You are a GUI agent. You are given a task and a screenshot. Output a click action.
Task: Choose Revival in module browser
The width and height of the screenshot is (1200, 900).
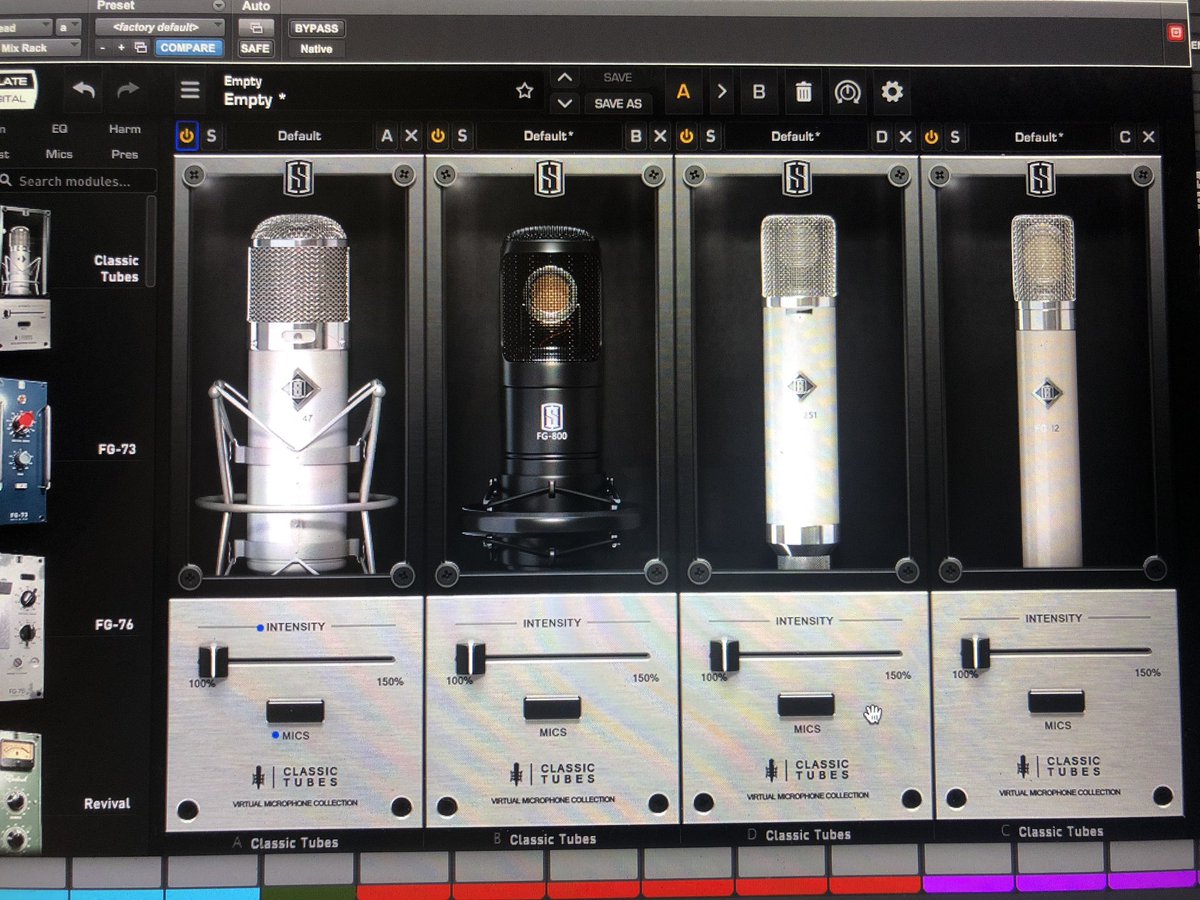[107, 803]
